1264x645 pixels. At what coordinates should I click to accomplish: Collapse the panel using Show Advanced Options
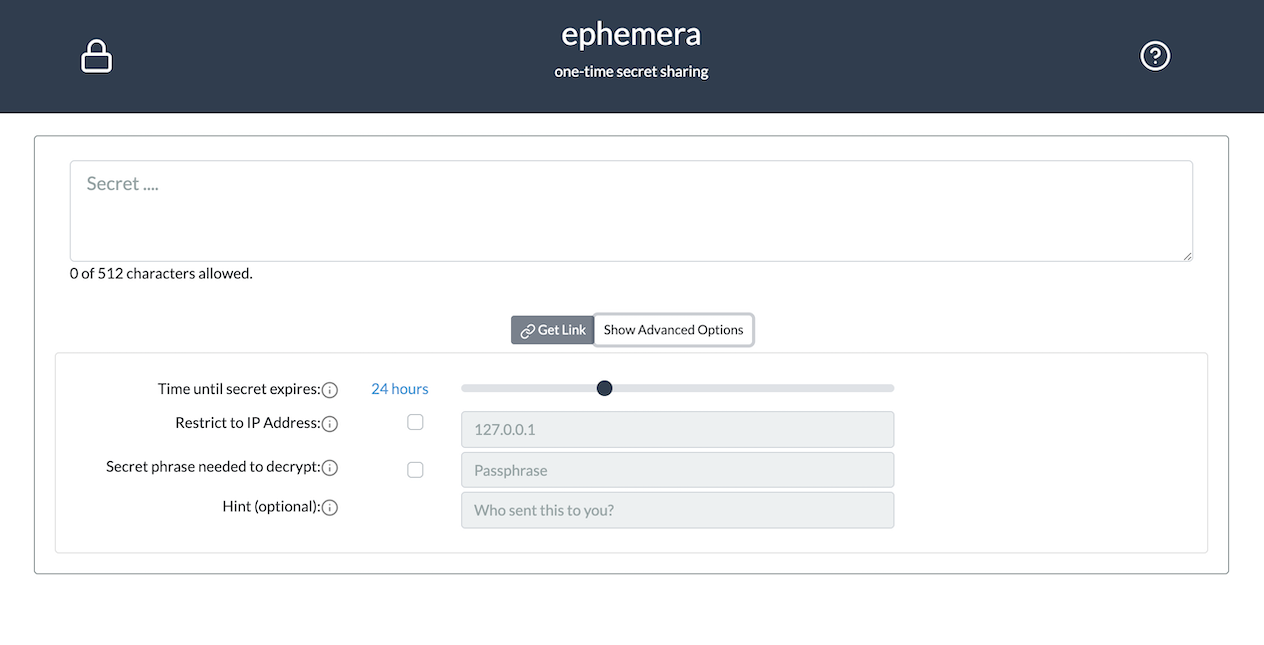tap(674, 330)
